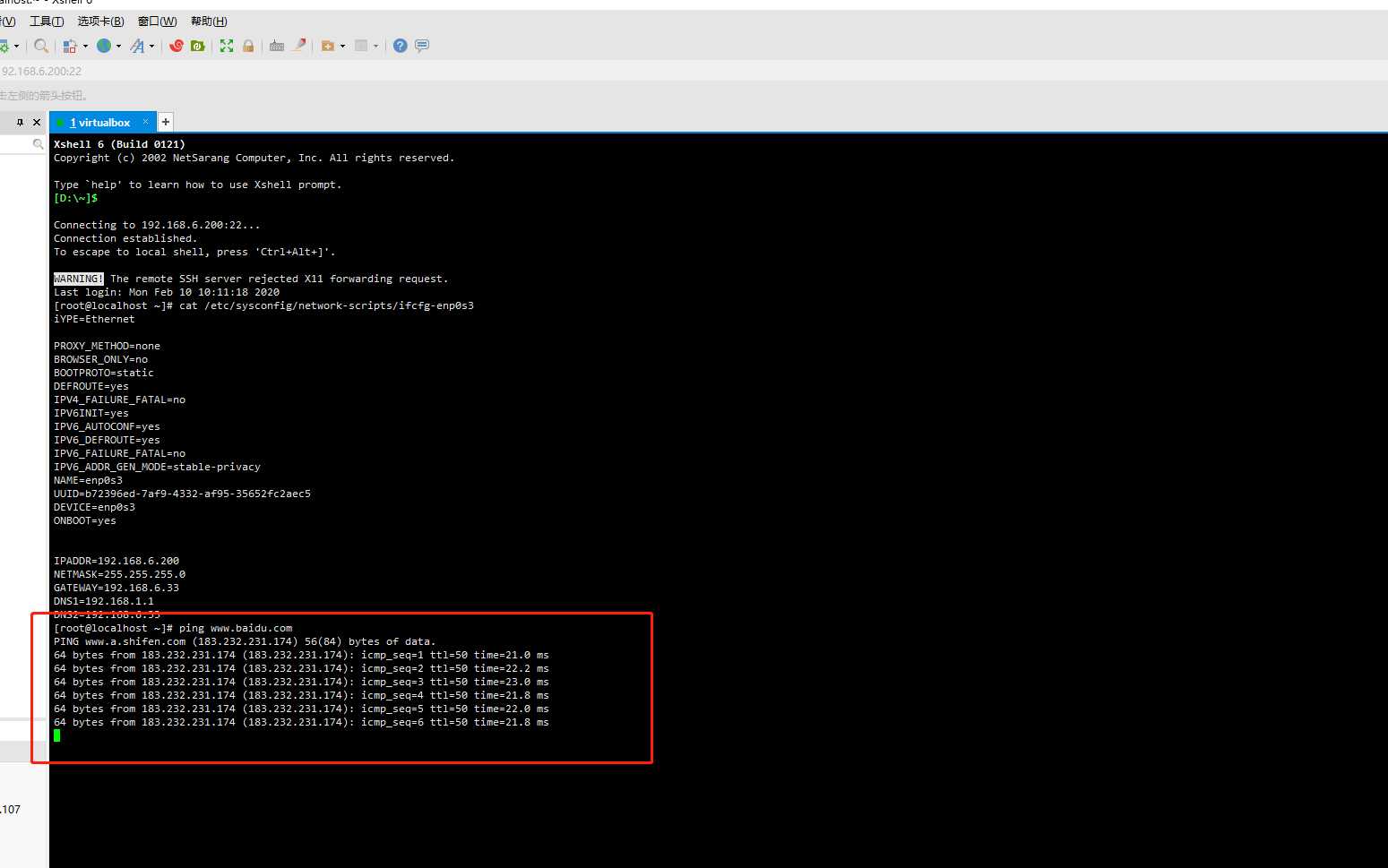Open the key mapping keyboard icon
This screenshot has width=1388, height=868.
pyautogui.click(x=277, y=46)
